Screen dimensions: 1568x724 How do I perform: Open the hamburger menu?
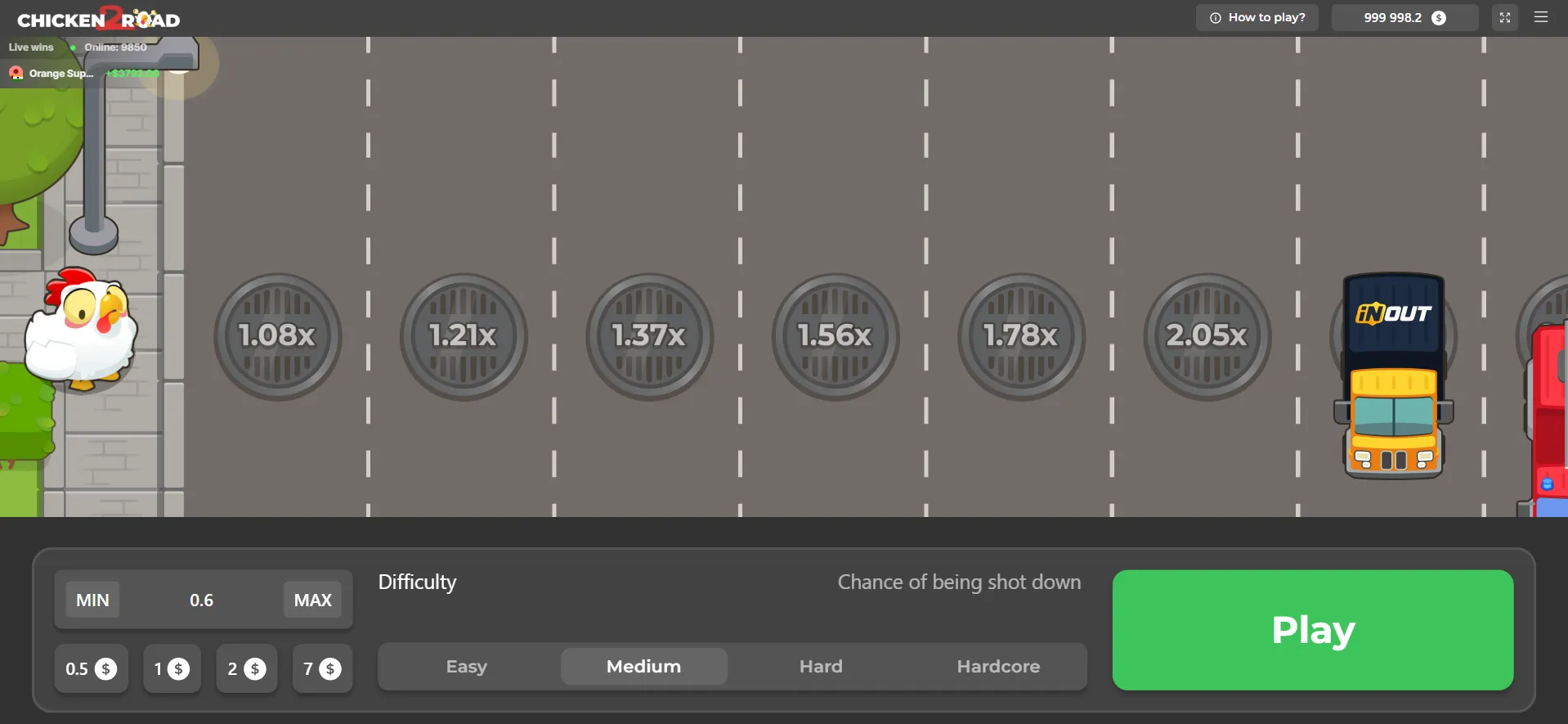(x=1541, y=17)
